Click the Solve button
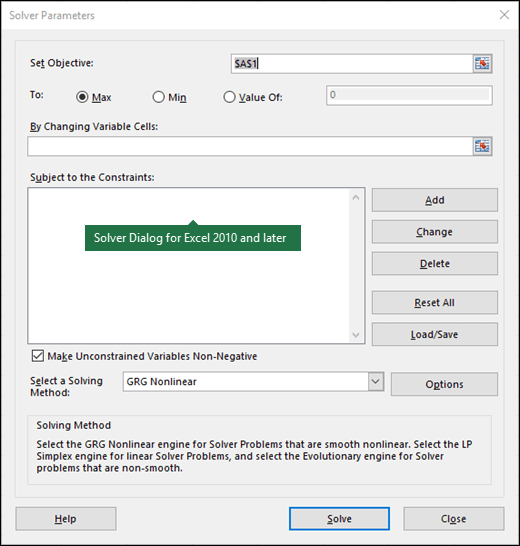This screenshot has width=520, height=546. click(x=339, y=519)
